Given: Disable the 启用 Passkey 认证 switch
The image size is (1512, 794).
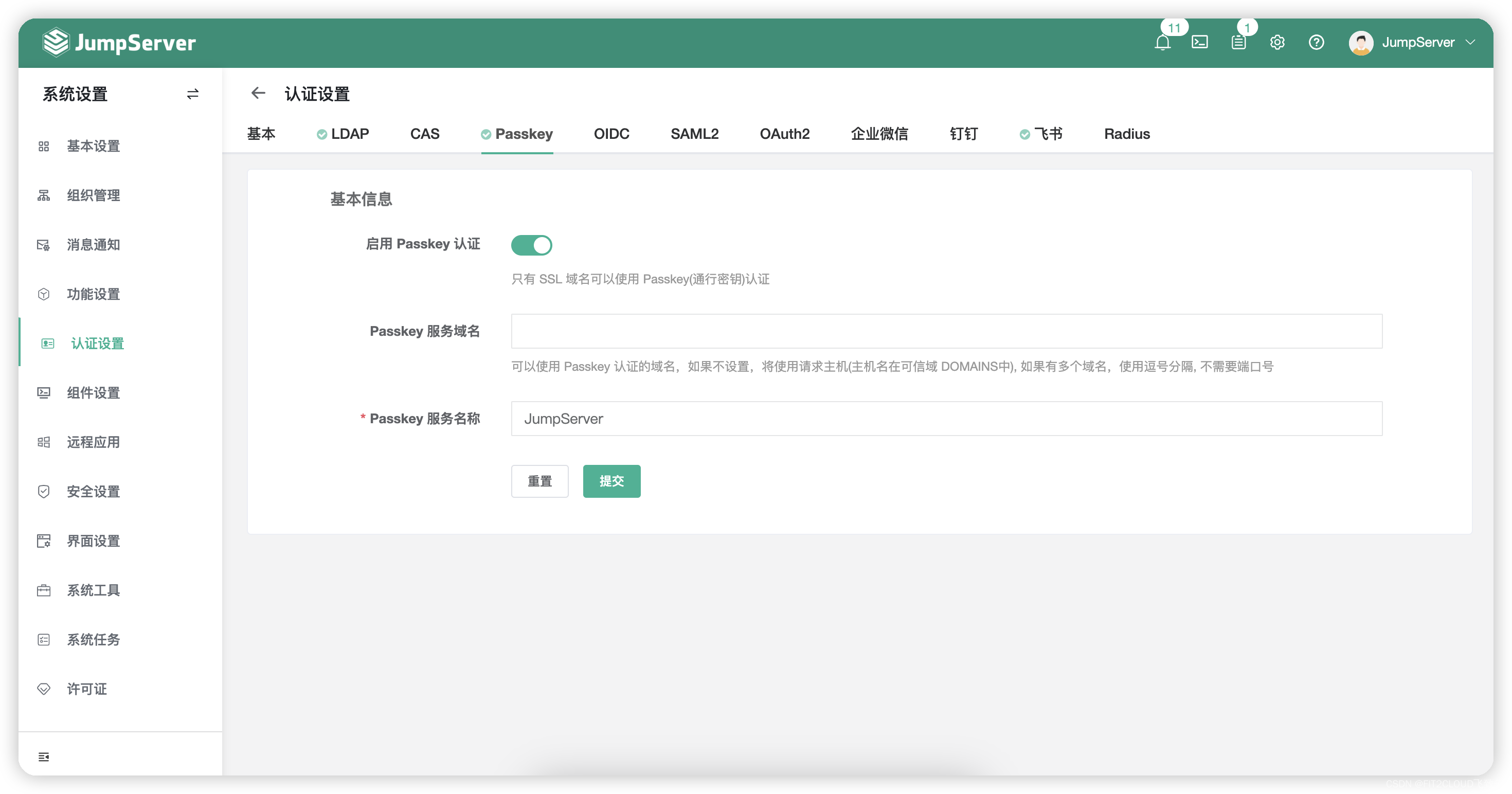Looking at the screenshot, I should coord(531,245).
